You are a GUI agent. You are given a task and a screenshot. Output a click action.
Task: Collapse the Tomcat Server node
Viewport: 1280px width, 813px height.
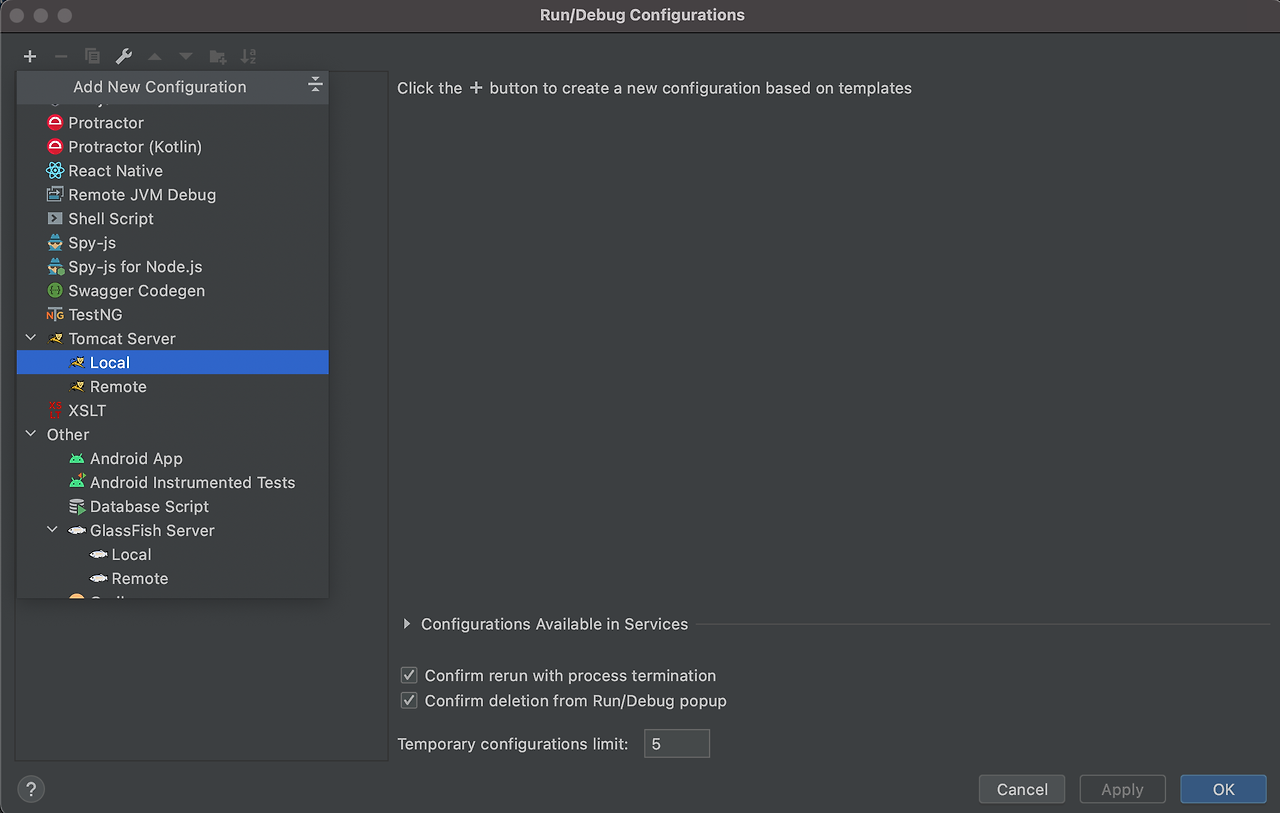click(x=31, y=339)
